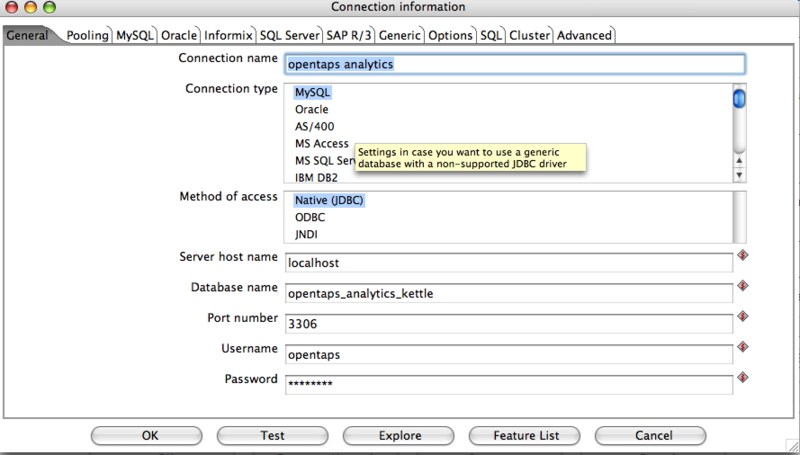
Task: Click the green zoom window button
Action: click(x=49, y=7)
